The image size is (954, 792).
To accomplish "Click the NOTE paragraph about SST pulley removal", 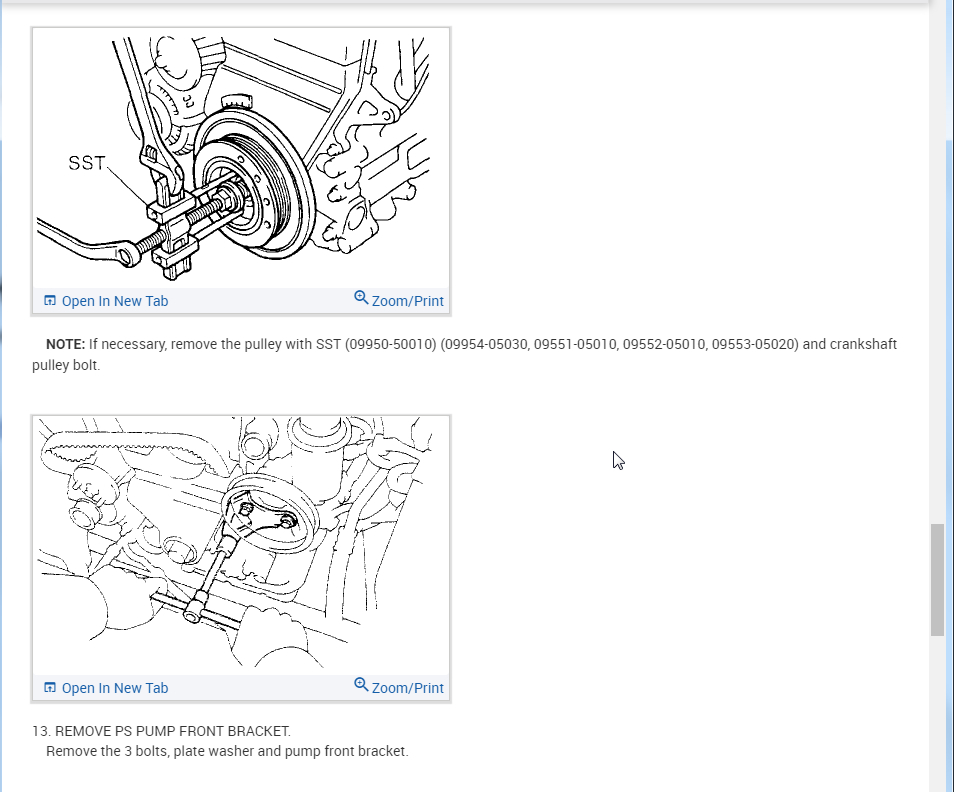I will click(x=464, y=355).
